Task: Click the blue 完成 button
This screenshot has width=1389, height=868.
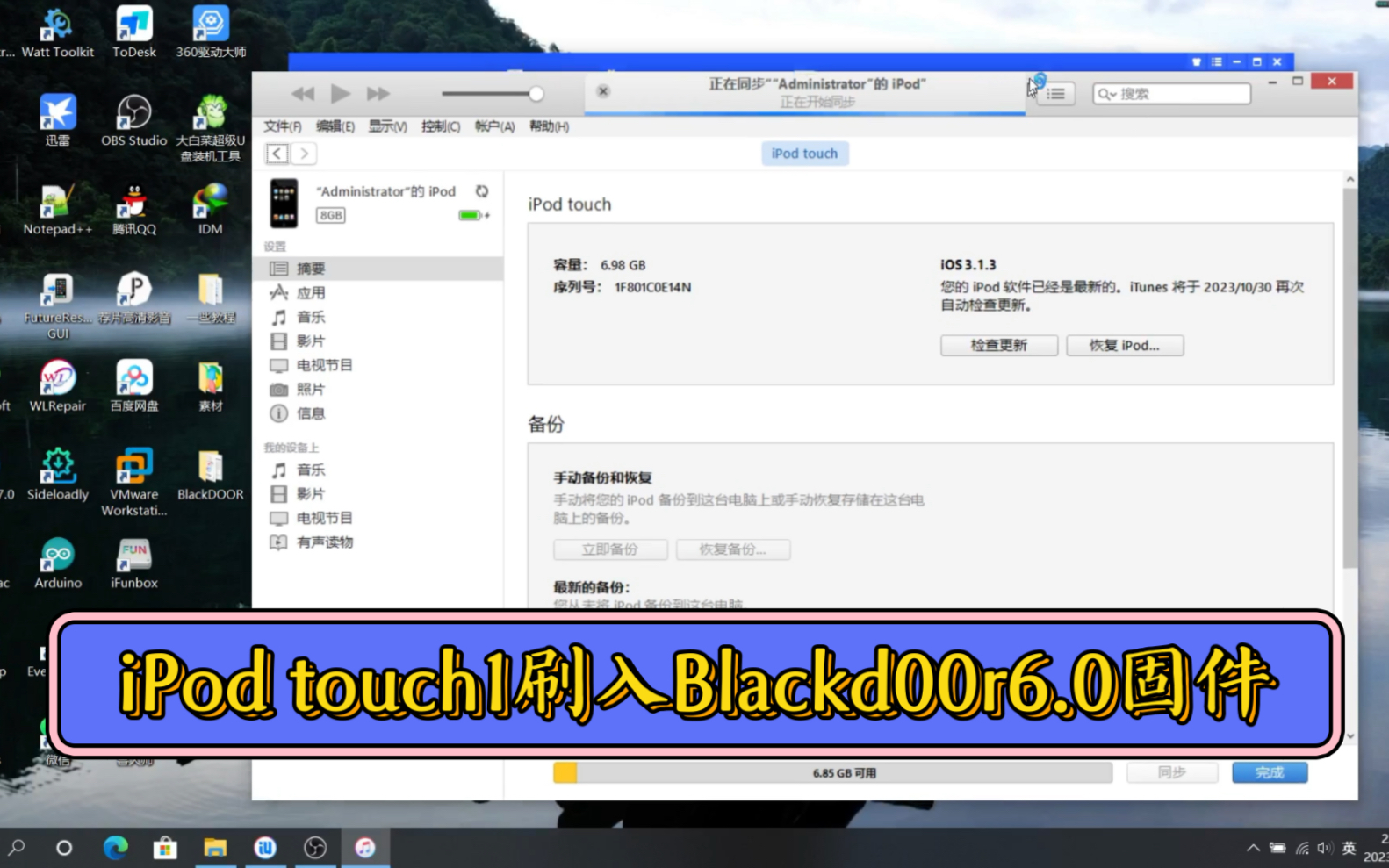Action: [1270, 772]
